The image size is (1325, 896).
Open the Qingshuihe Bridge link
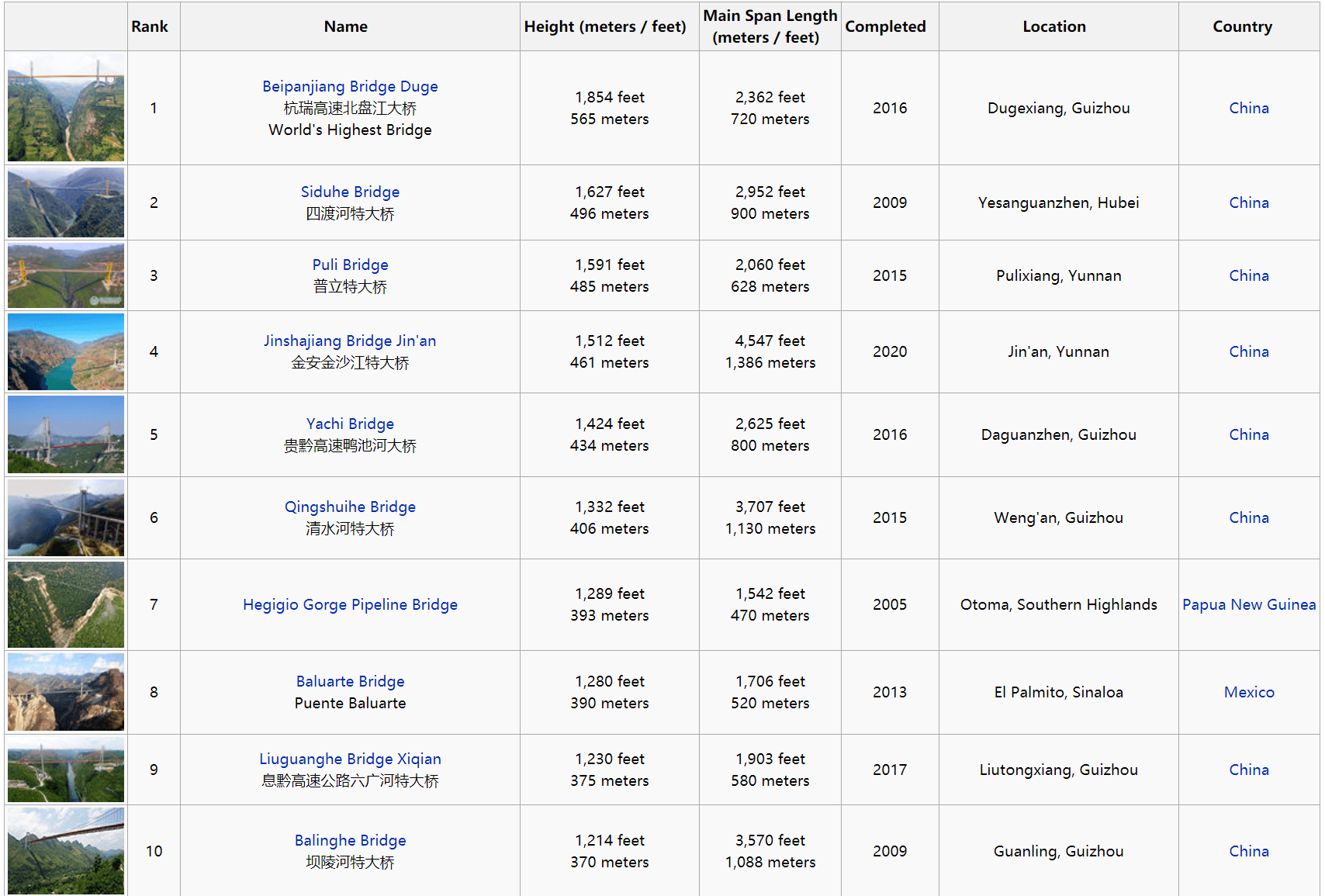350,507
